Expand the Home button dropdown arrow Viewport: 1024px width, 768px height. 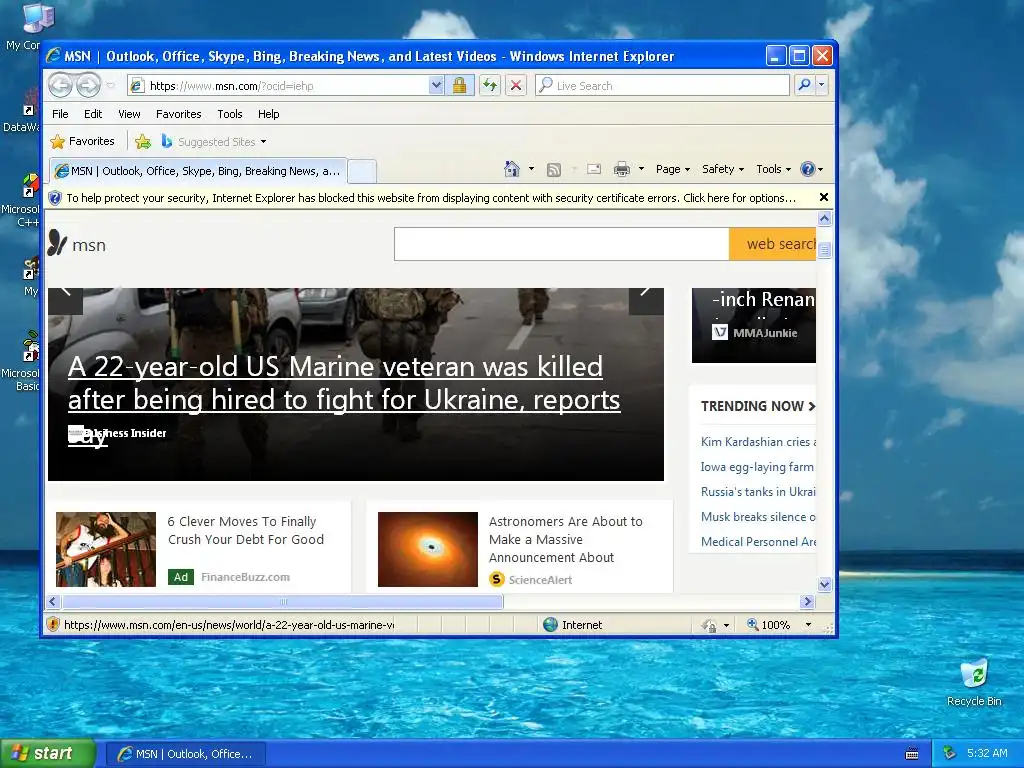pyautogui.click(x=531, y=169)
